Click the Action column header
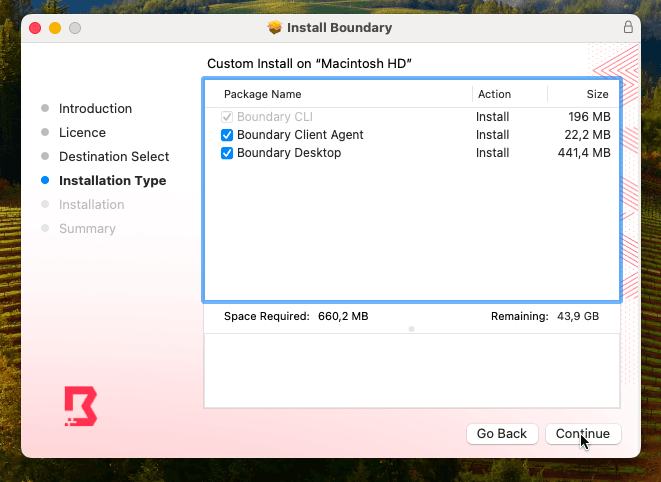Viewport: 661px width, 482px height. tap(494, 94)
